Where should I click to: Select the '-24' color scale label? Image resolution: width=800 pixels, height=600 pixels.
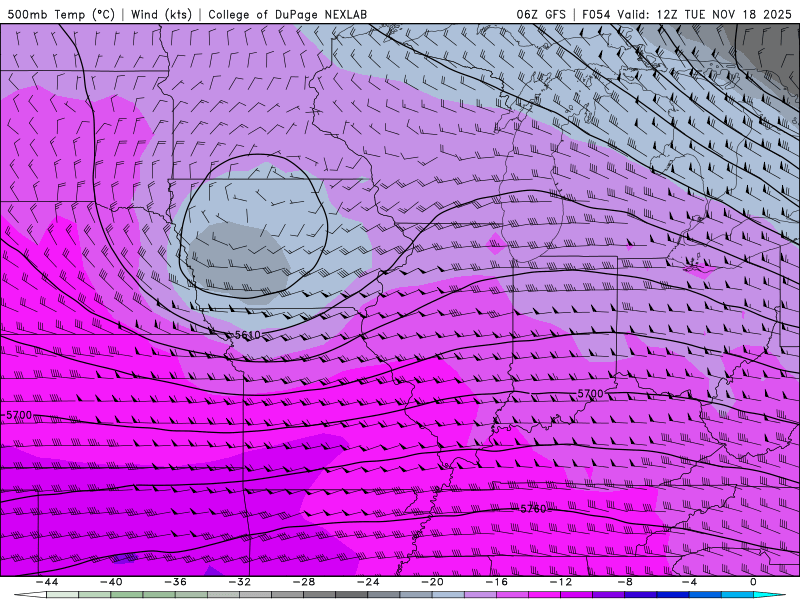click(368, 582)
